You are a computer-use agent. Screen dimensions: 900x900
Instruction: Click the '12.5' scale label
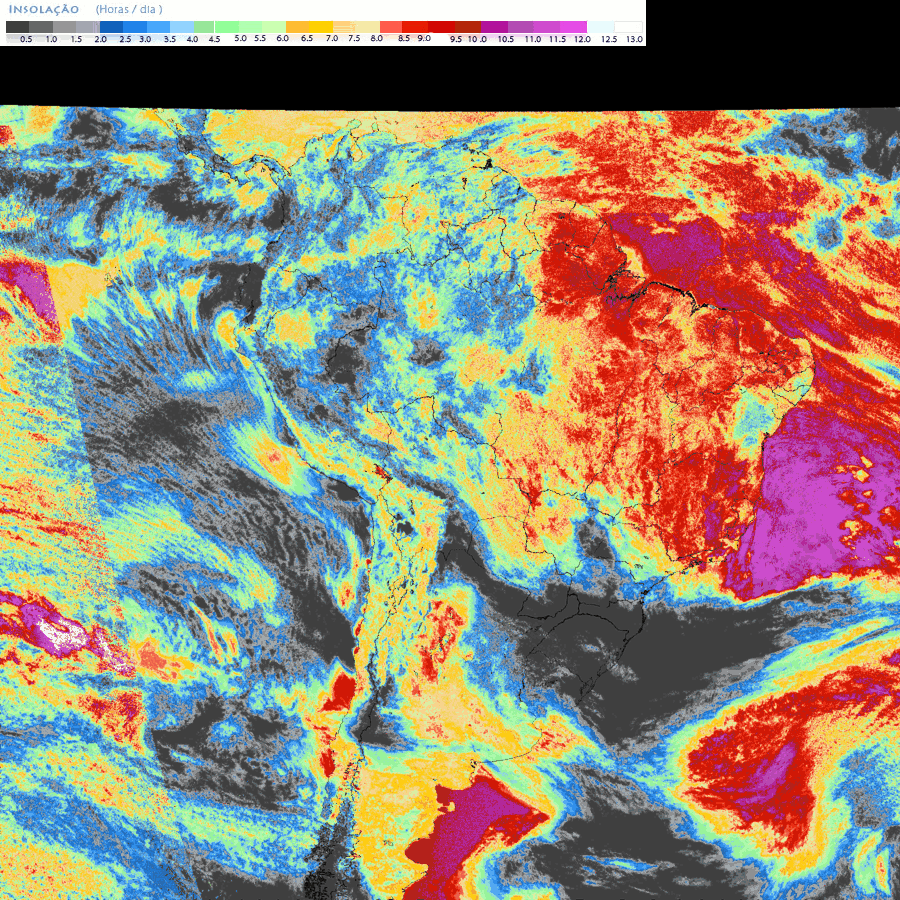[x=609, y=40]
